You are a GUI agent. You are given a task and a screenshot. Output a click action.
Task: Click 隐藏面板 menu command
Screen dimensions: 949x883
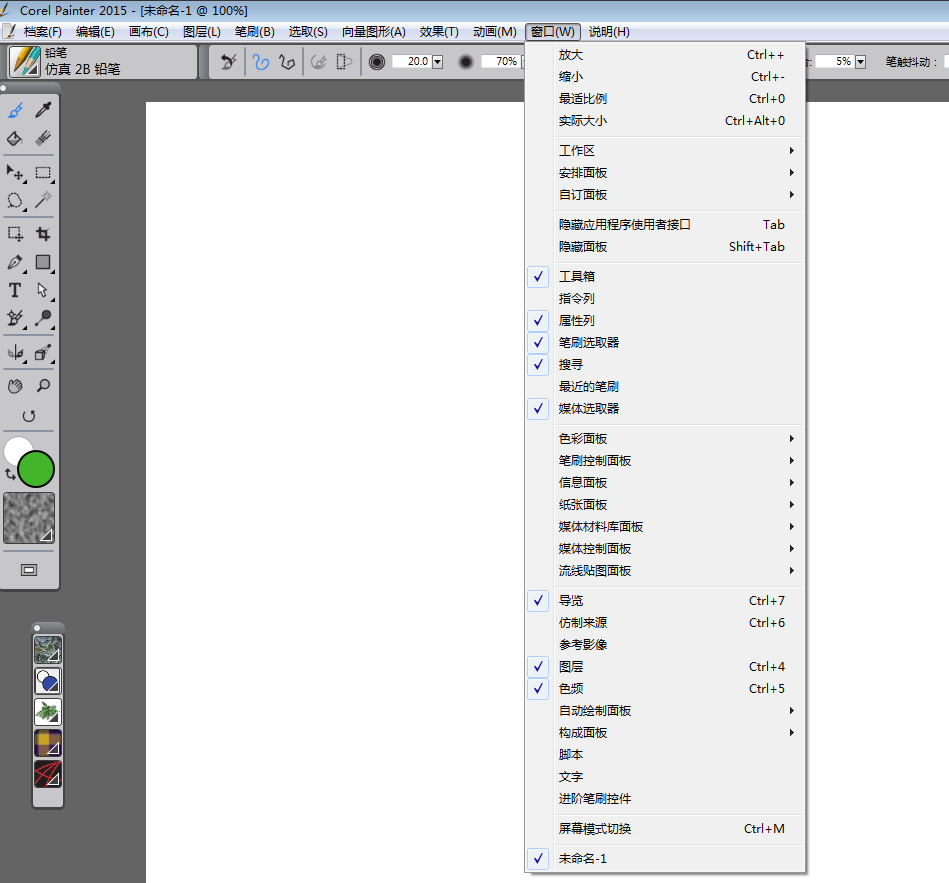click(x=665, y=246)
